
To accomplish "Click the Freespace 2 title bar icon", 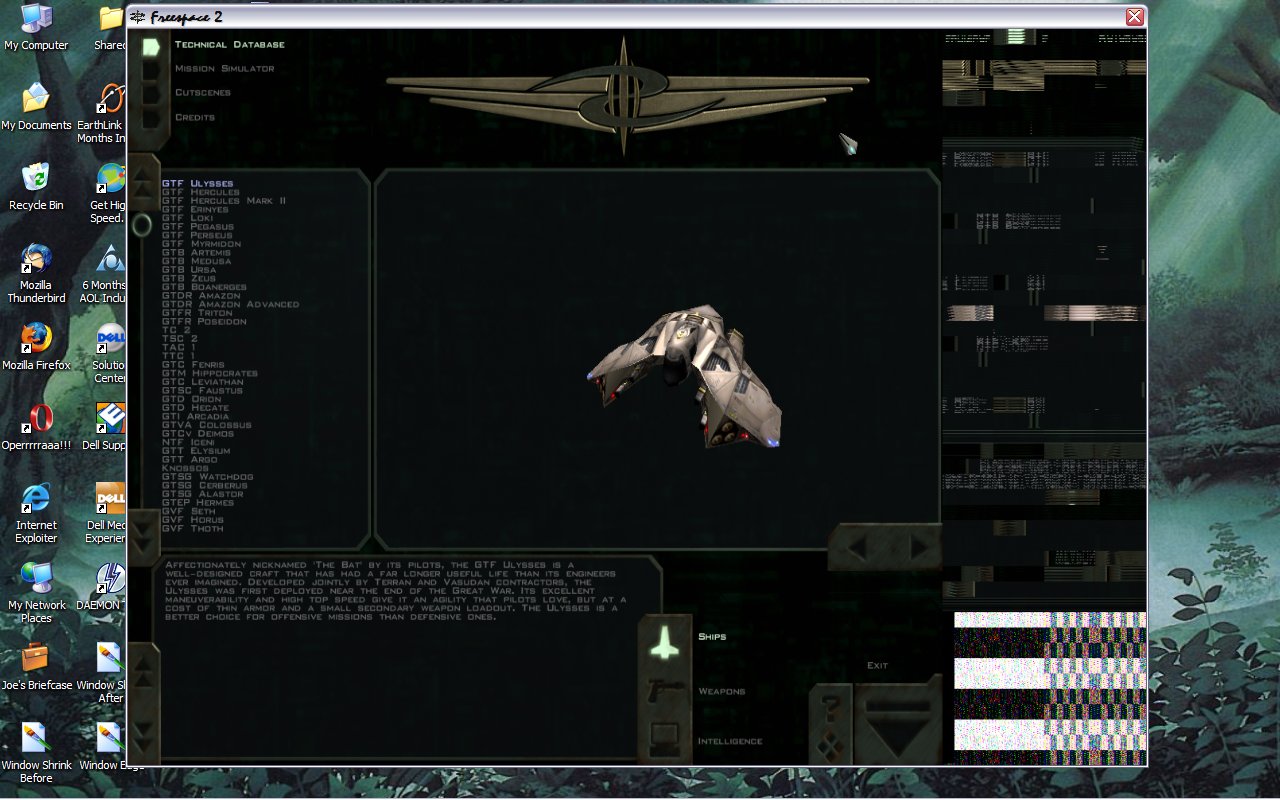I will point(137,17).
